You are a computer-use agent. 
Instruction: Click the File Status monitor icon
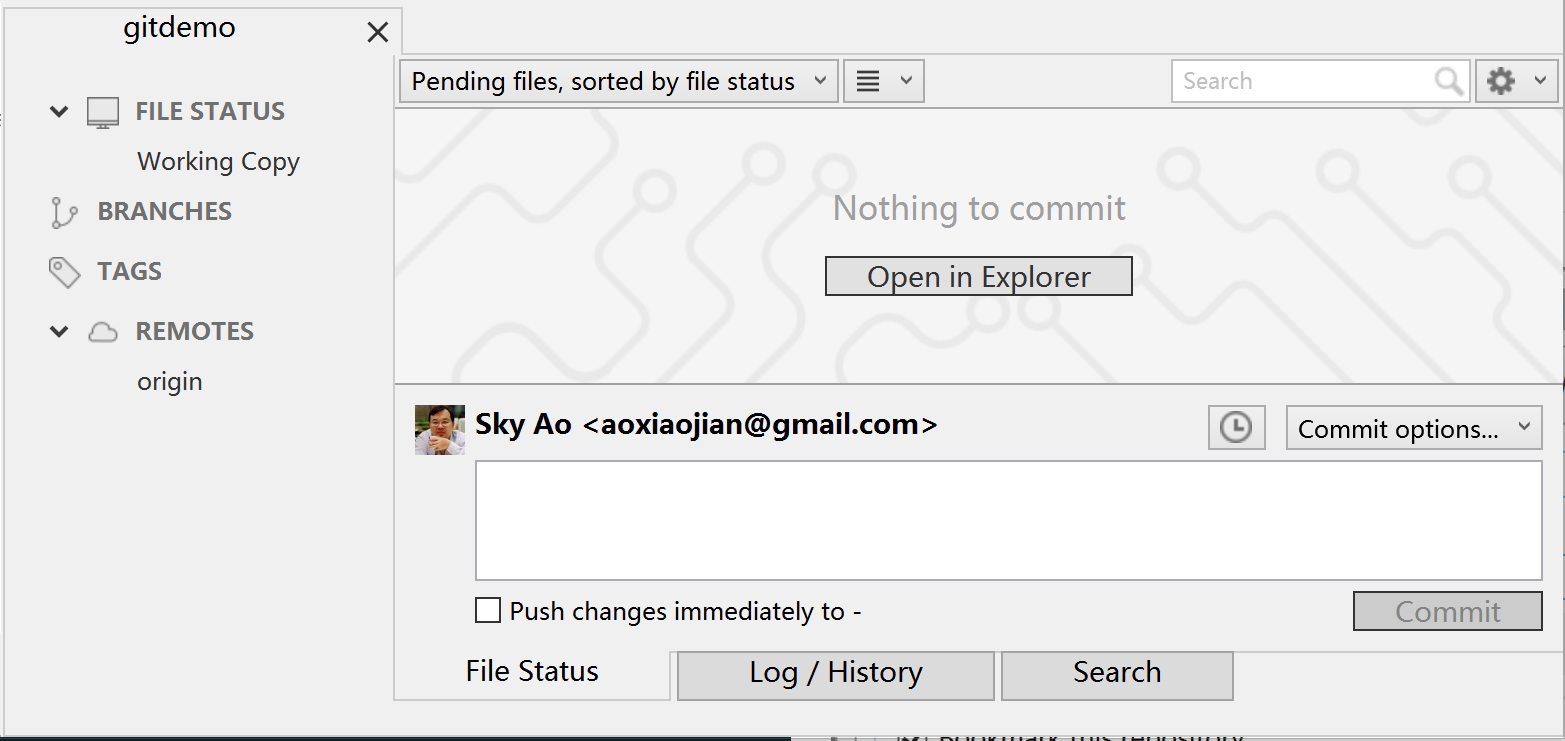[x=103, y=112]
